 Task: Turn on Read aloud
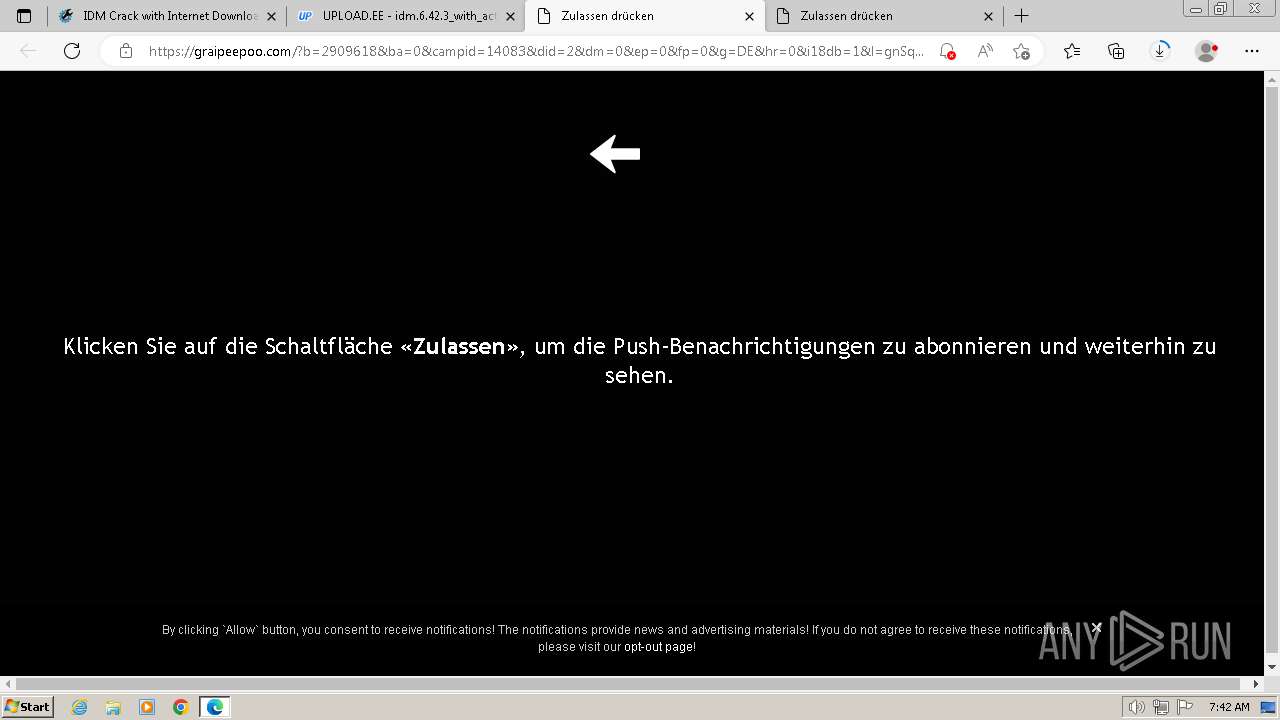click(x=985, y=51)
